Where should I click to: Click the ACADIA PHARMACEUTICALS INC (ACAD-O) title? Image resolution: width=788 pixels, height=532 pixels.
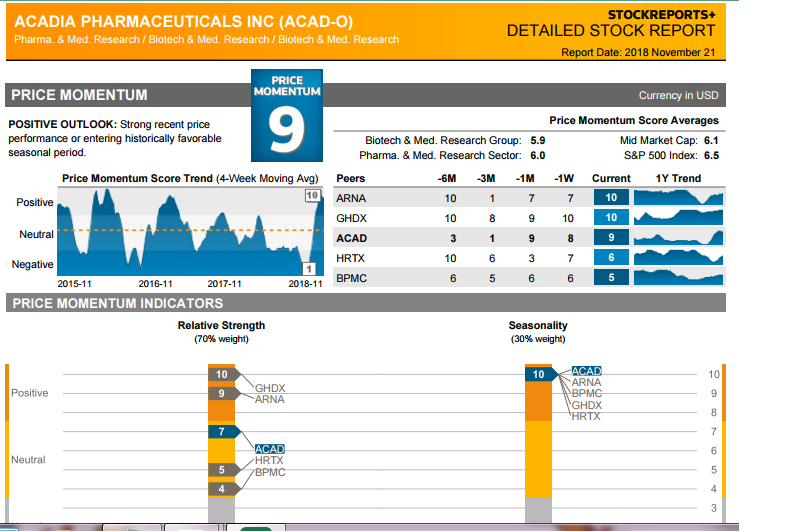[183, 22]
